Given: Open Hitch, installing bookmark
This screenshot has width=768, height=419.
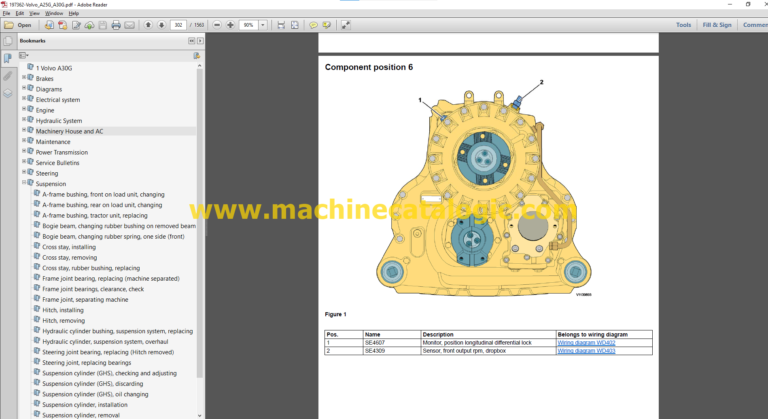Looking at the screenshot, I should (x=63, y=310).
